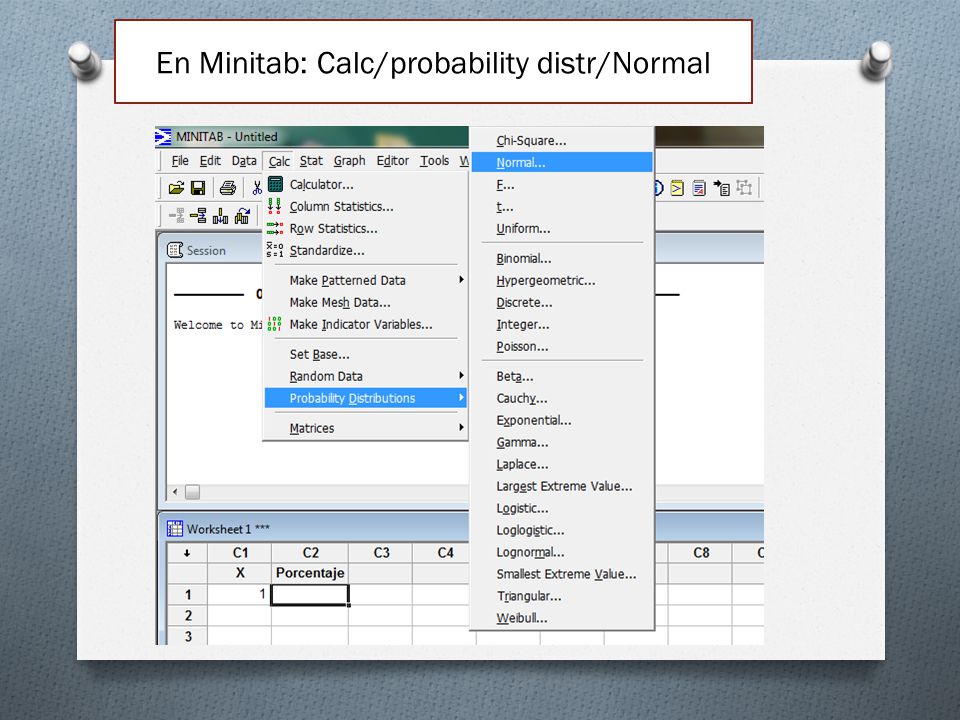Select Lognormal distribution
This screenshot has width=960, height=720.
(562, 553)
